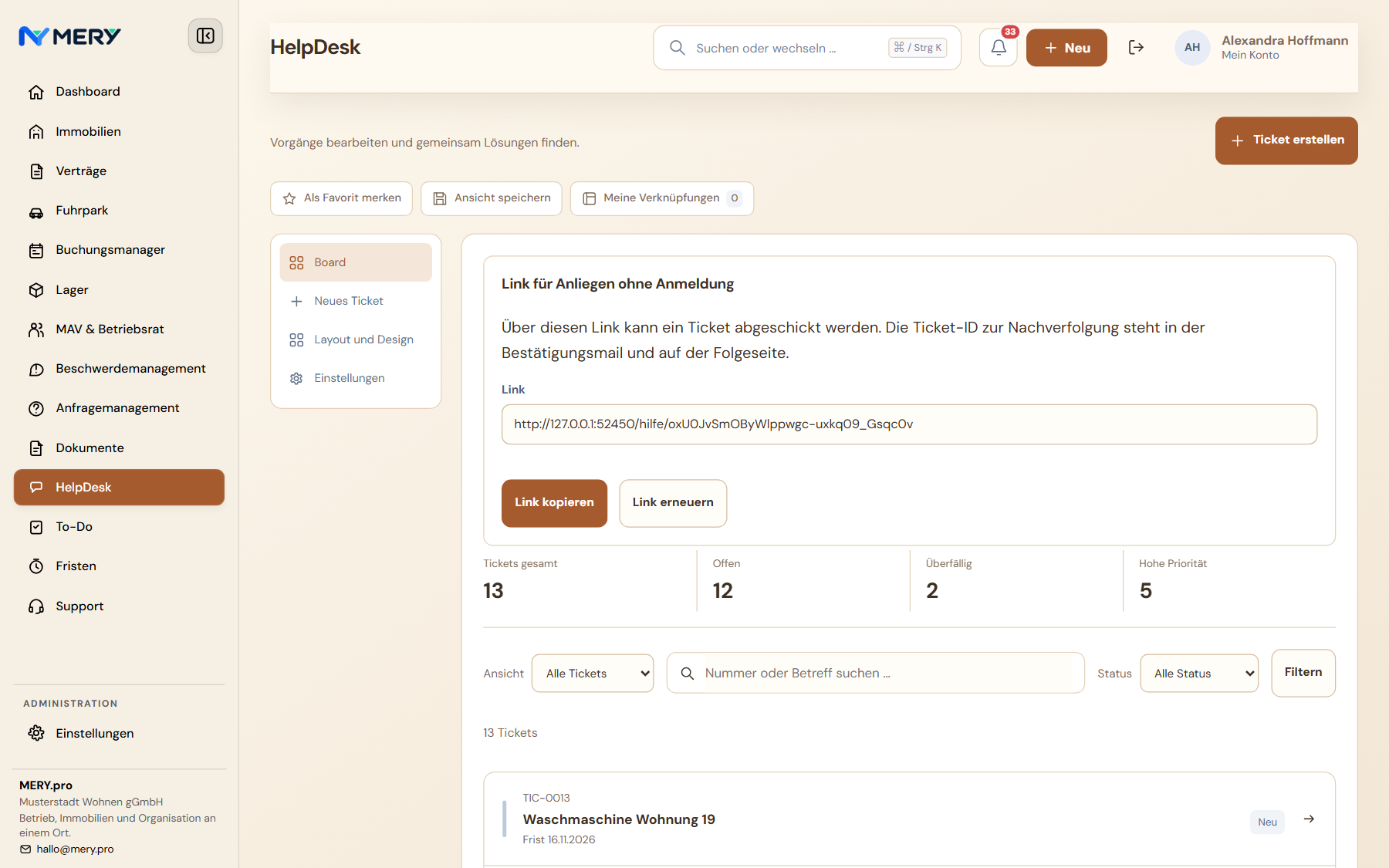Image resolution: width=1389 pixels, height=868 pixels.
Task: Click the anonymous ticket link URL field
Action: [x=909, y=424]
